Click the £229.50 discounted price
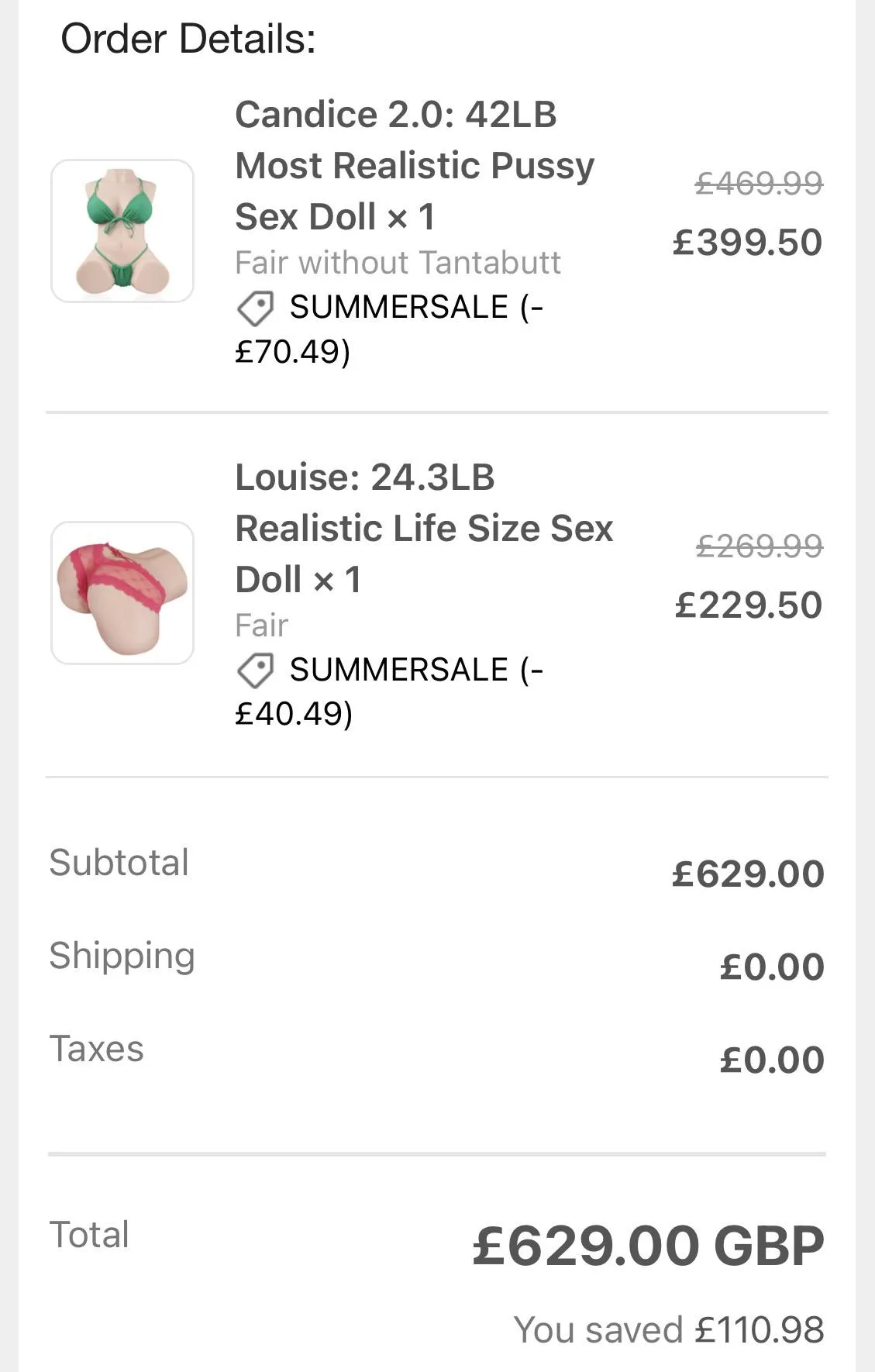 pyautogui.click(x=748, y=605)
